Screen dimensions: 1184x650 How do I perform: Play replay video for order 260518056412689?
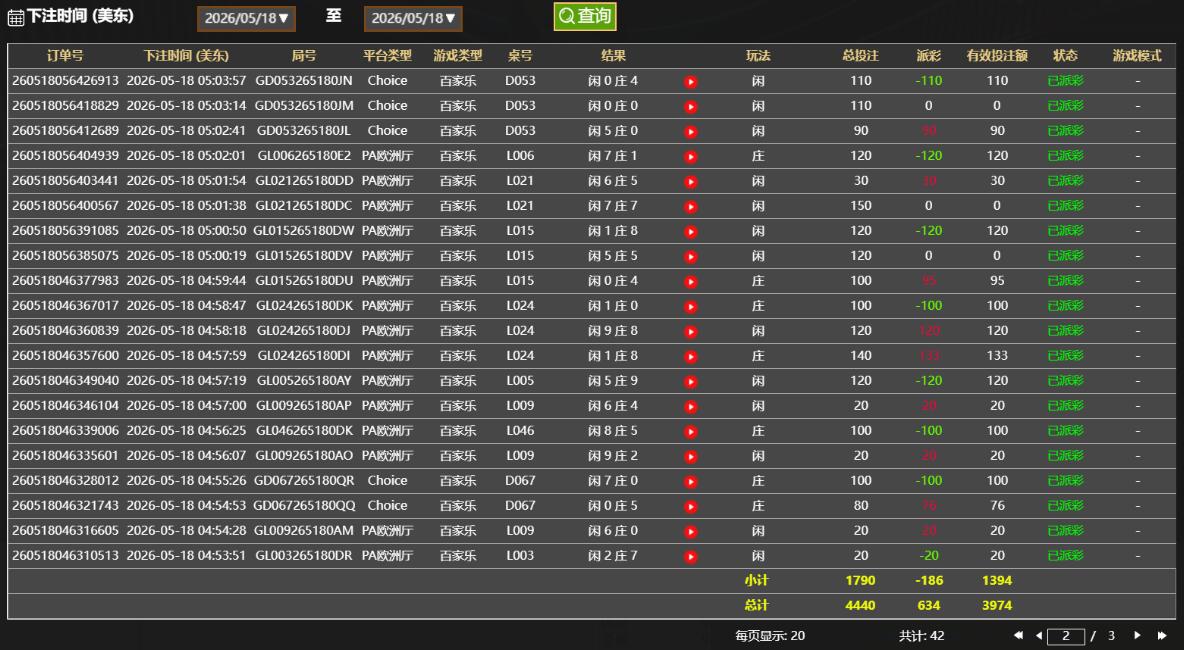point(690,131)
